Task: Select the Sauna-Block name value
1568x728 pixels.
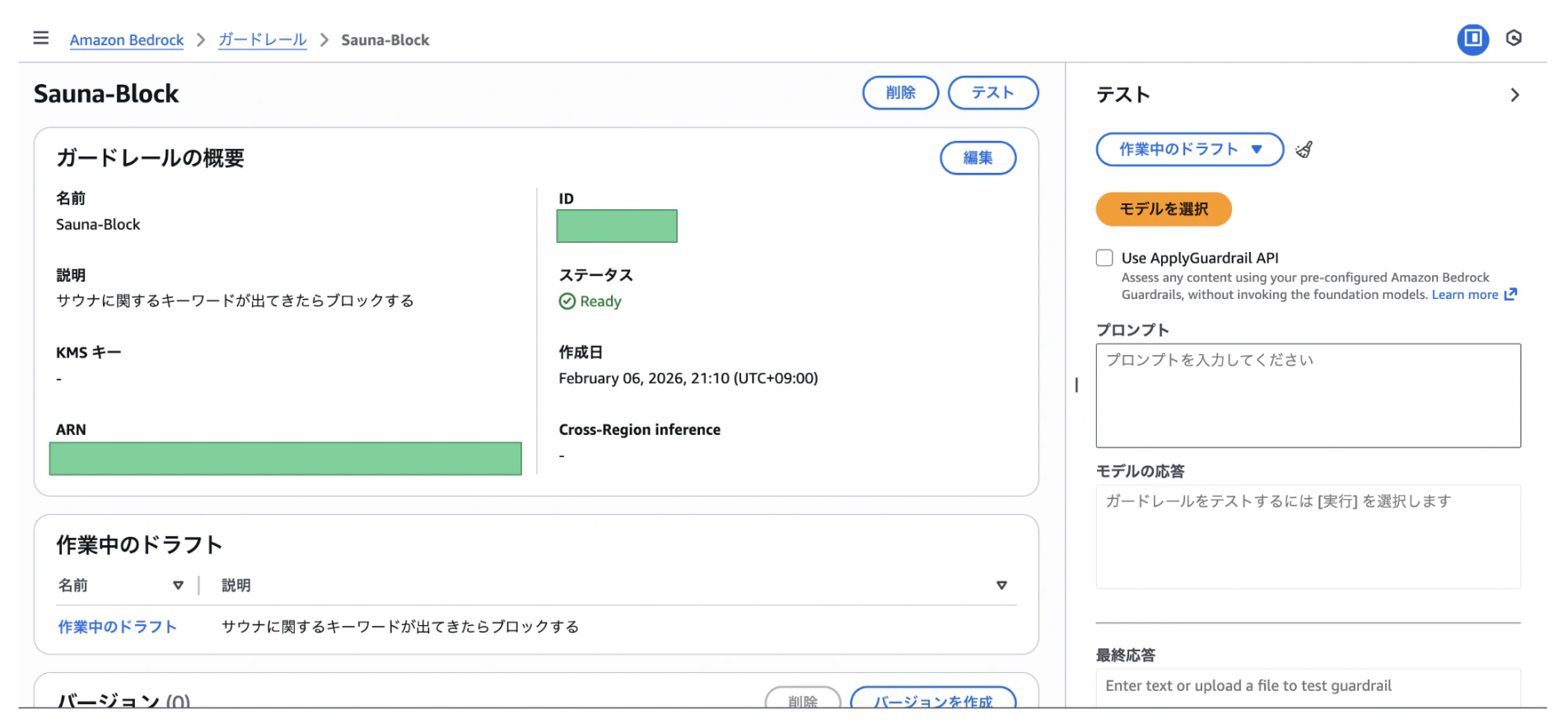Action: 98,225
